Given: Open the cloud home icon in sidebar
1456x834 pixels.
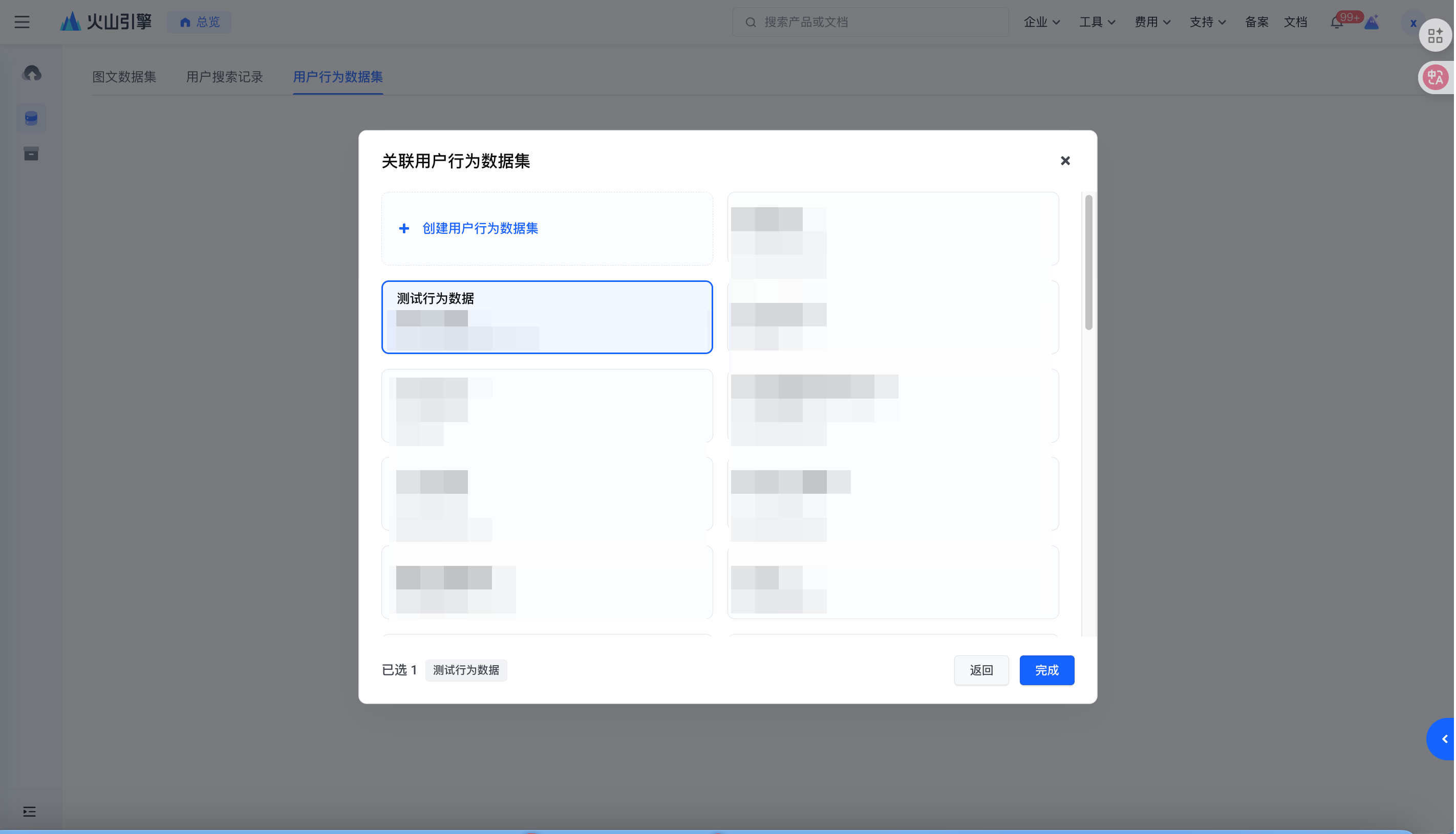Looking at the screenshot, I should (x=32, y=73).
